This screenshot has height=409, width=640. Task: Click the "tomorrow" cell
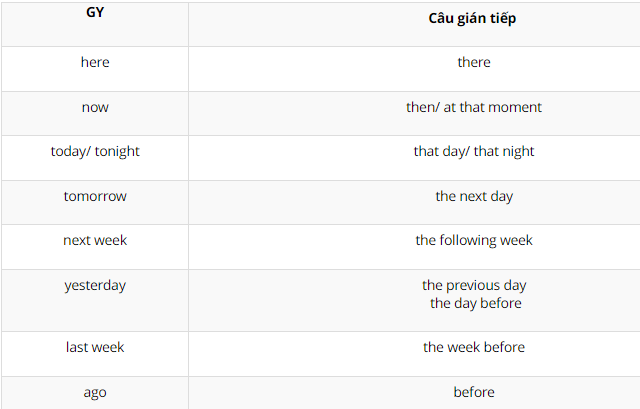95,196
